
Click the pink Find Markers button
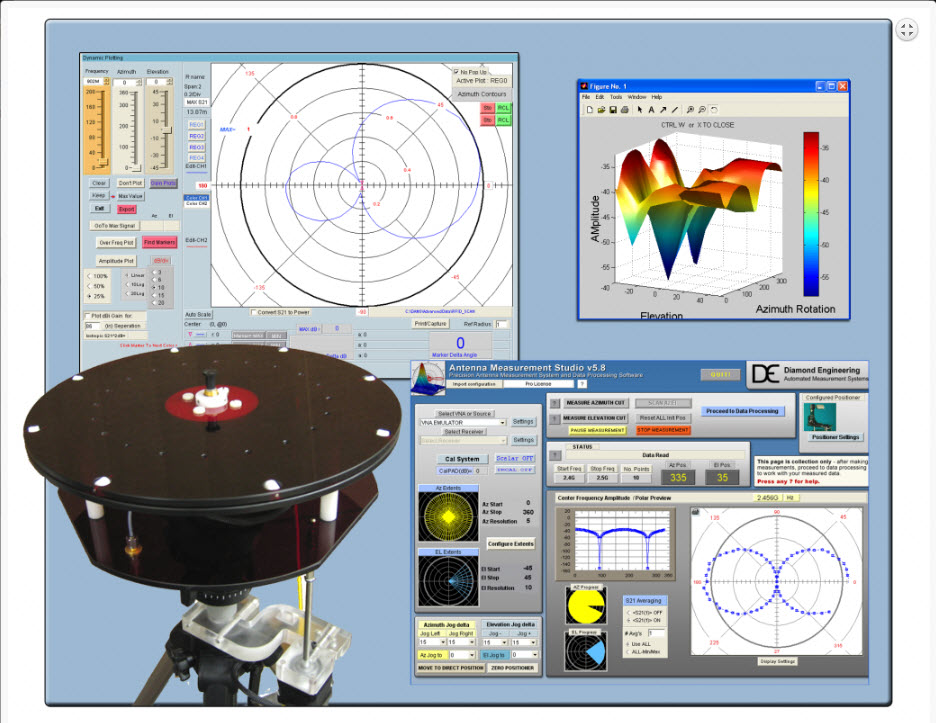(x=159, y=242)
